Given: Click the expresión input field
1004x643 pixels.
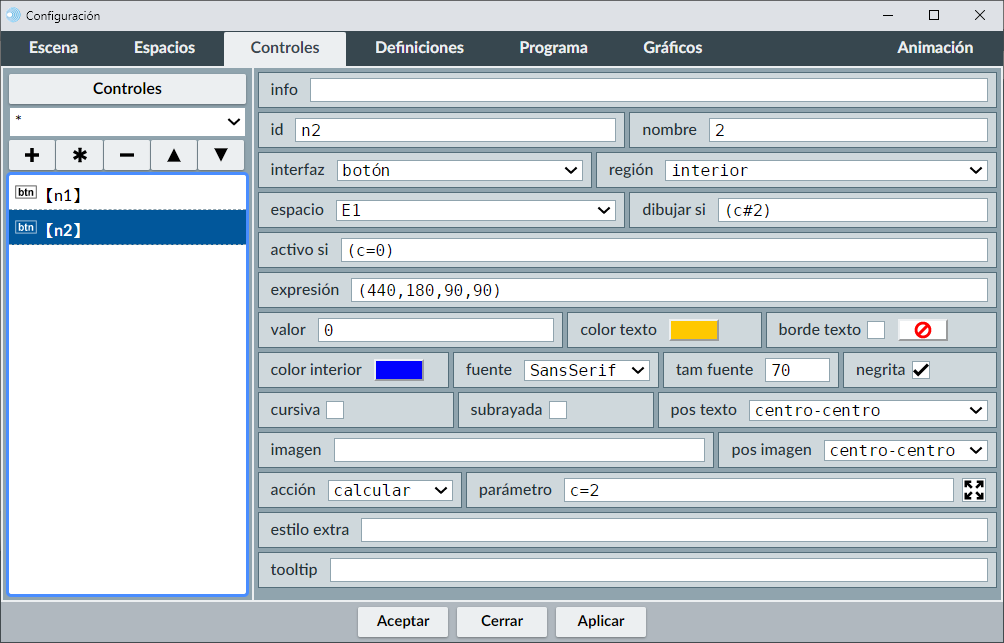Looking at the screenshot, I should tap(668, 290).
